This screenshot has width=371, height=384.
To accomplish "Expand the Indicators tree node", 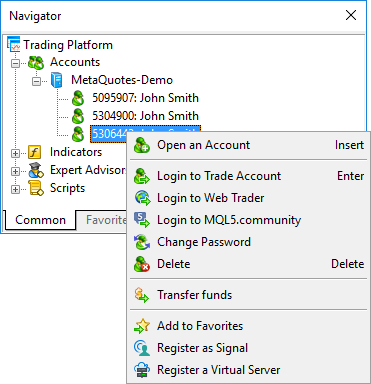I will pyautogui.click(x=15, y=153).
